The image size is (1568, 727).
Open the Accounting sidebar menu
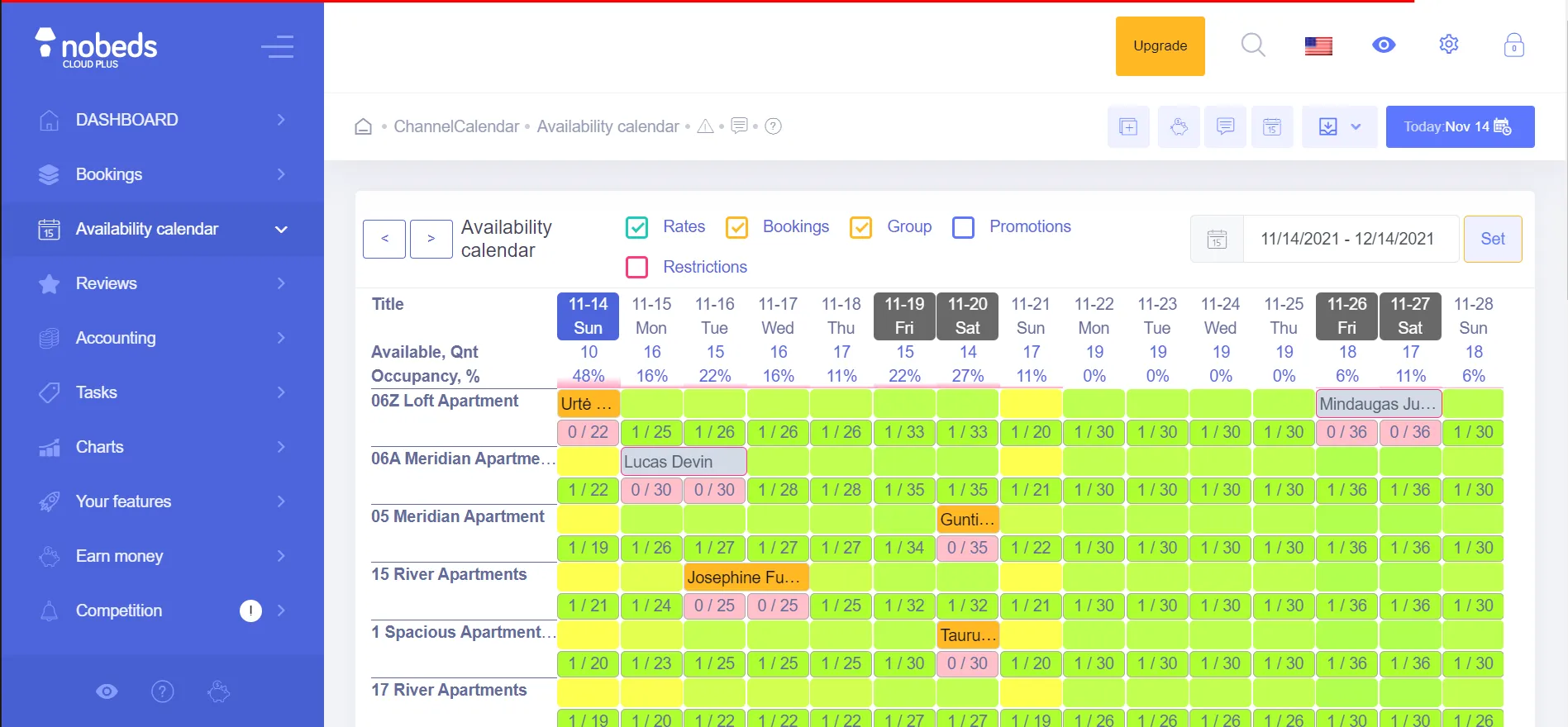[x=162, y=338]
